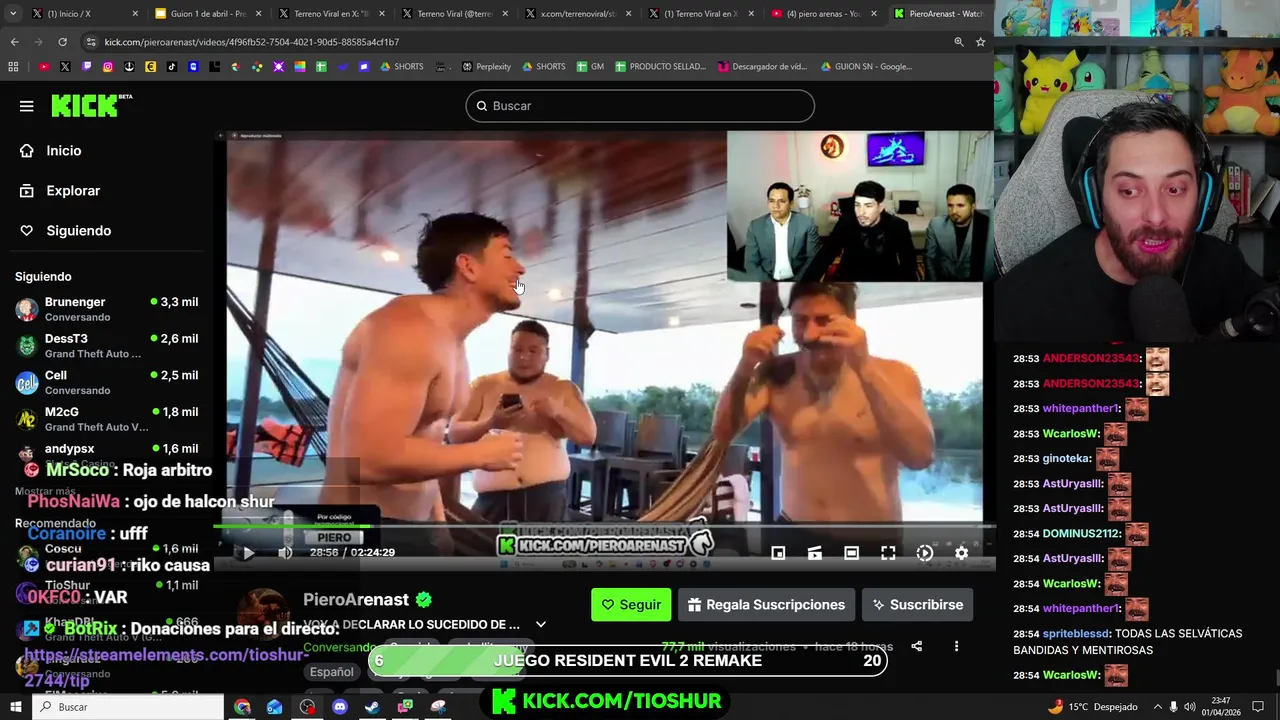Open the PRODUCTO SELLAD... bookmark
Screen dimensions: 1280x720
point(660,67)
